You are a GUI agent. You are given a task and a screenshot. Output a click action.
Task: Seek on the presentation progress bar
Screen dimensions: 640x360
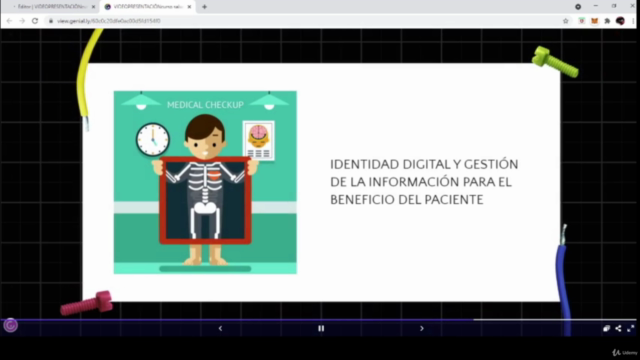coord(318,320)
